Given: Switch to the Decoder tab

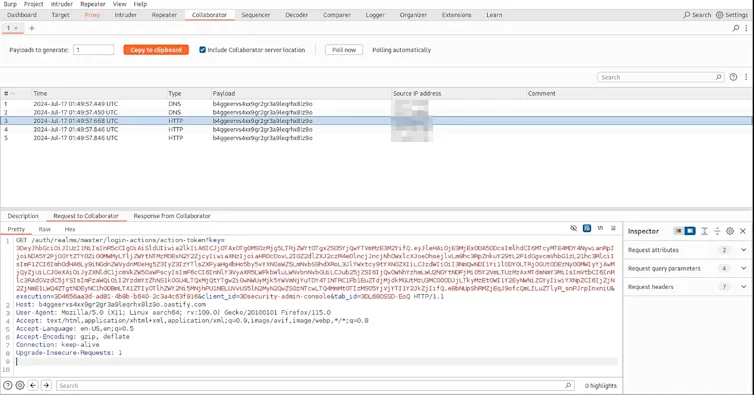Looking at the screenshot, I should pos(297,15).
